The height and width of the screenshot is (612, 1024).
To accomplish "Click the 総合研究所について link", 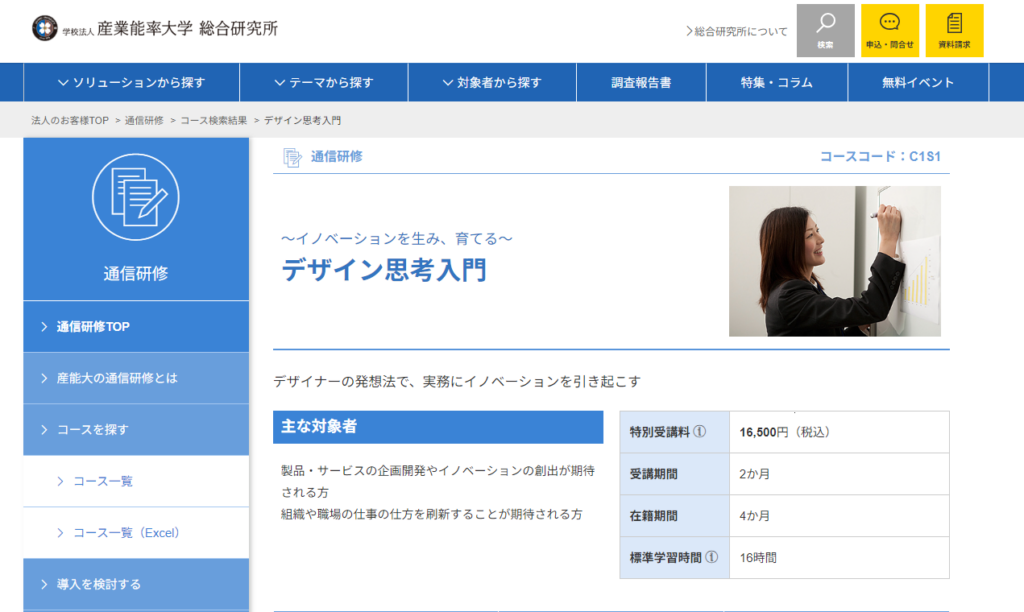I will point(737,31).
